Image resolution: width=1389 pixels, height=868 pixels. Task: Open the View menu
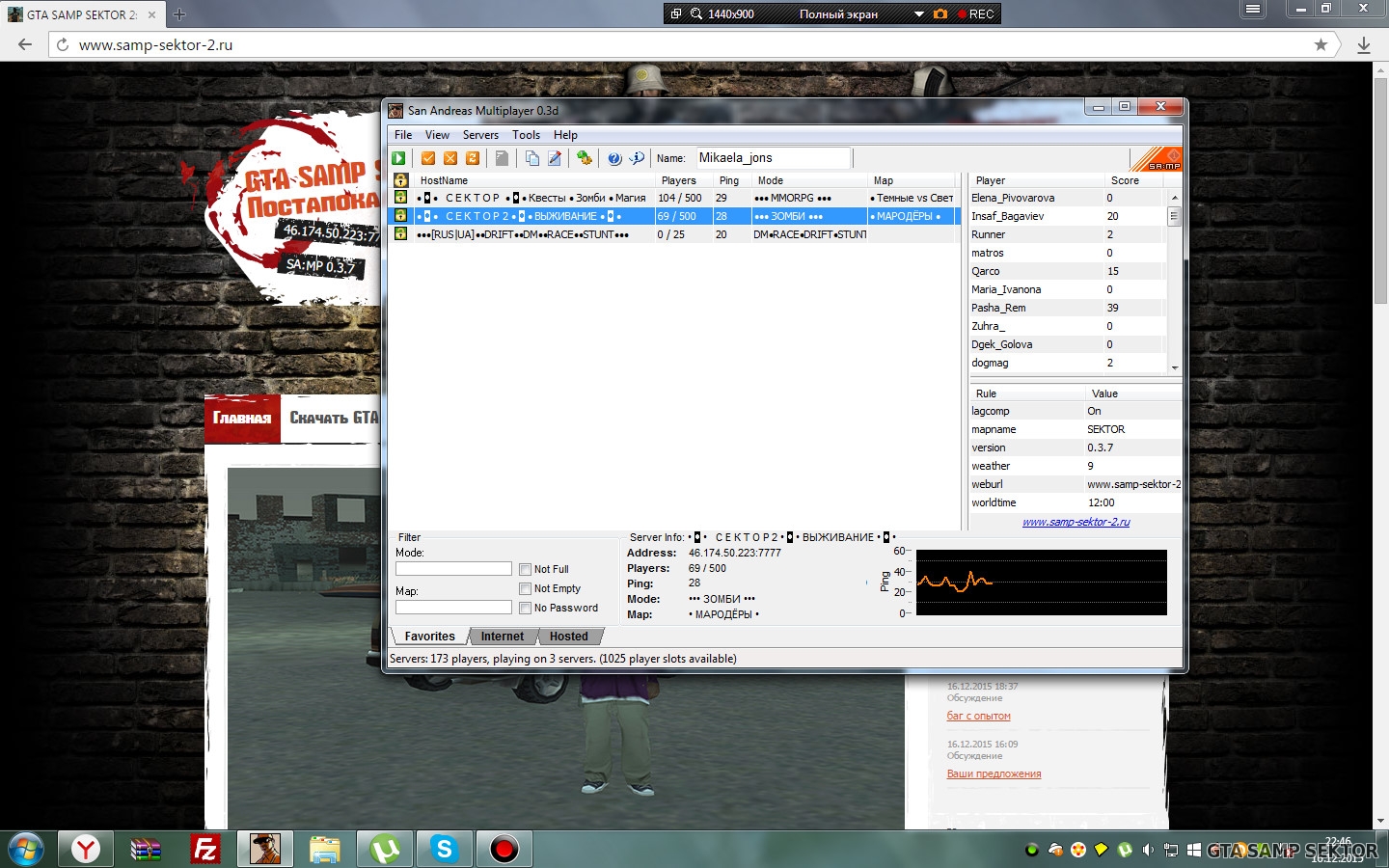(437, 135)
